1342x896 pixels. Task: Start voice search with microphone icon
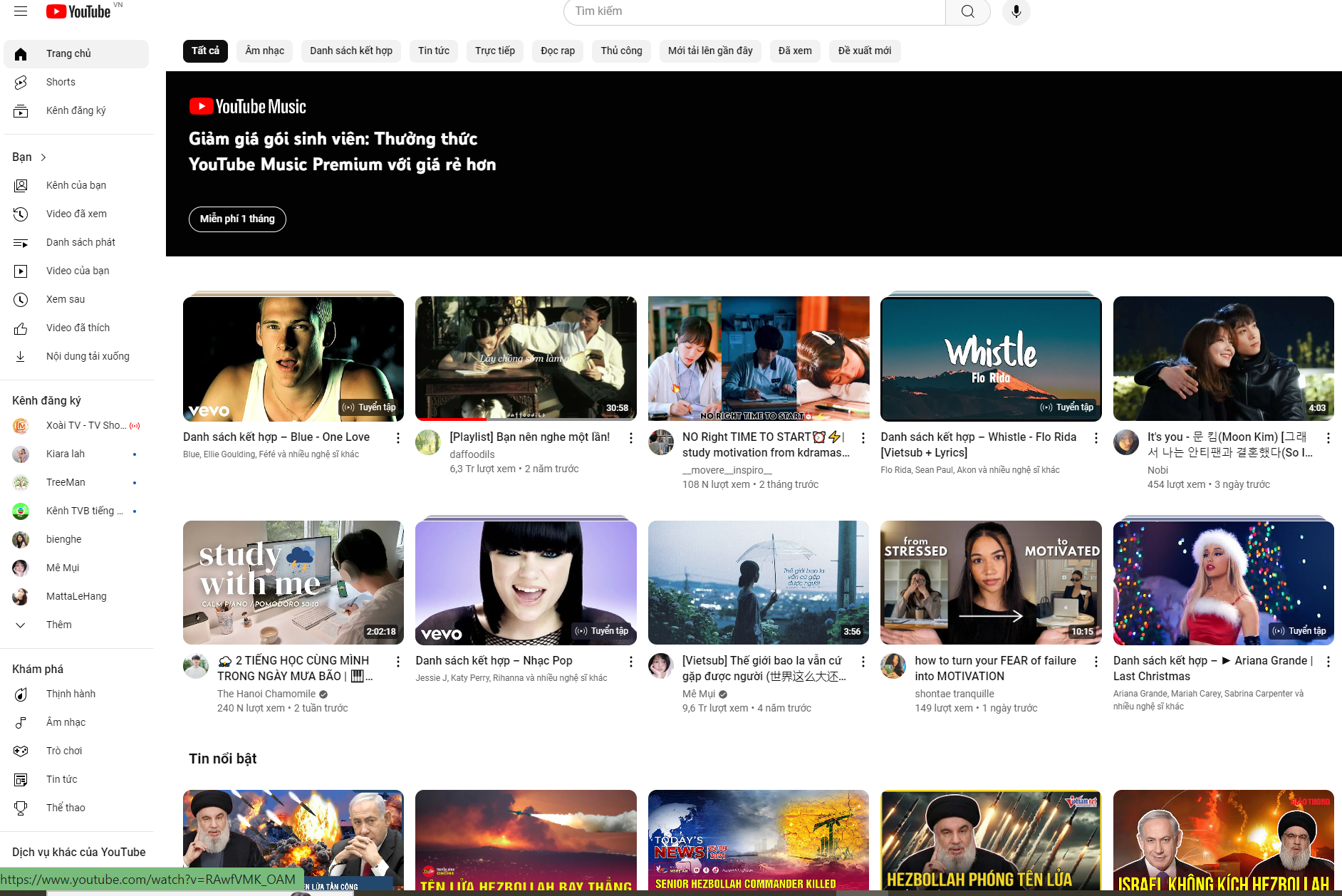coord(1016,11)
